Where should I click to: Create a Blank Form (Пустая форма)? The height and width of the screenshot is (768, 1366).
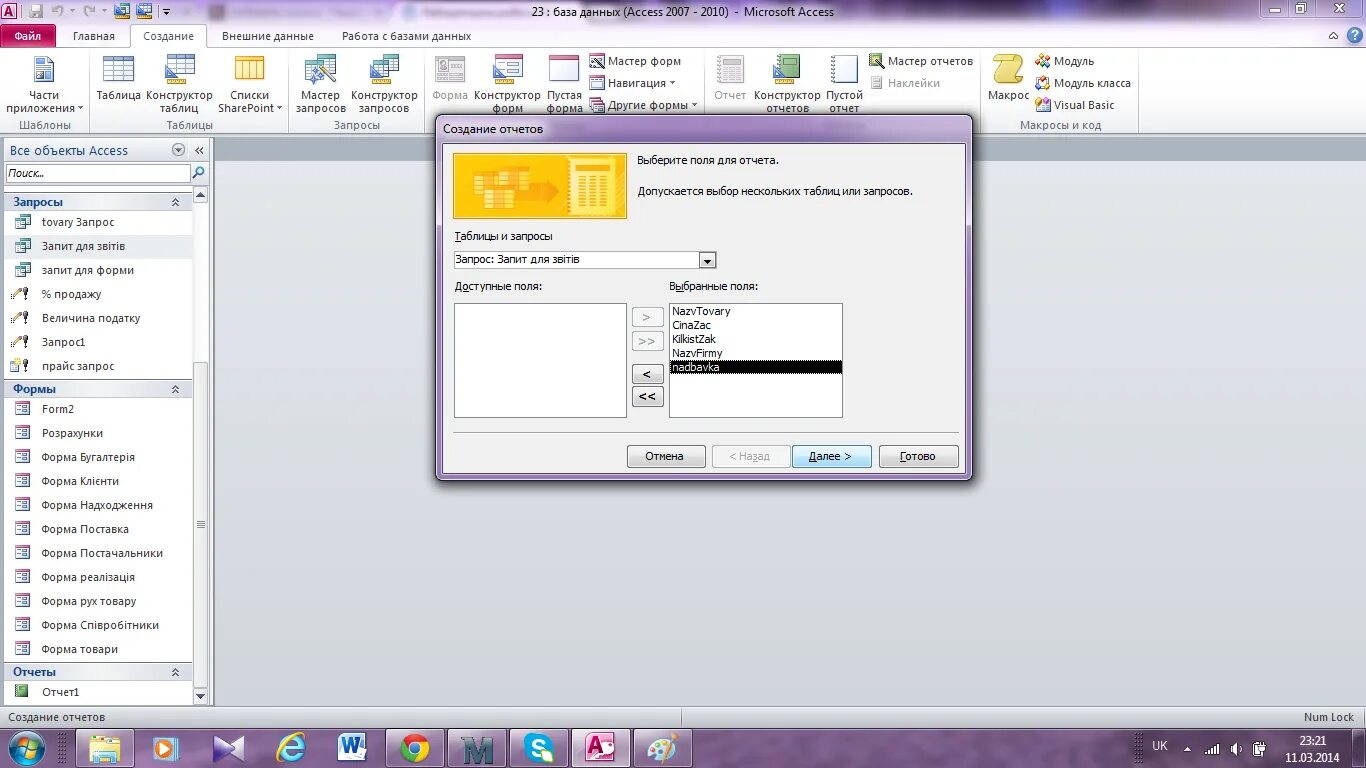(x=564, y=85)
